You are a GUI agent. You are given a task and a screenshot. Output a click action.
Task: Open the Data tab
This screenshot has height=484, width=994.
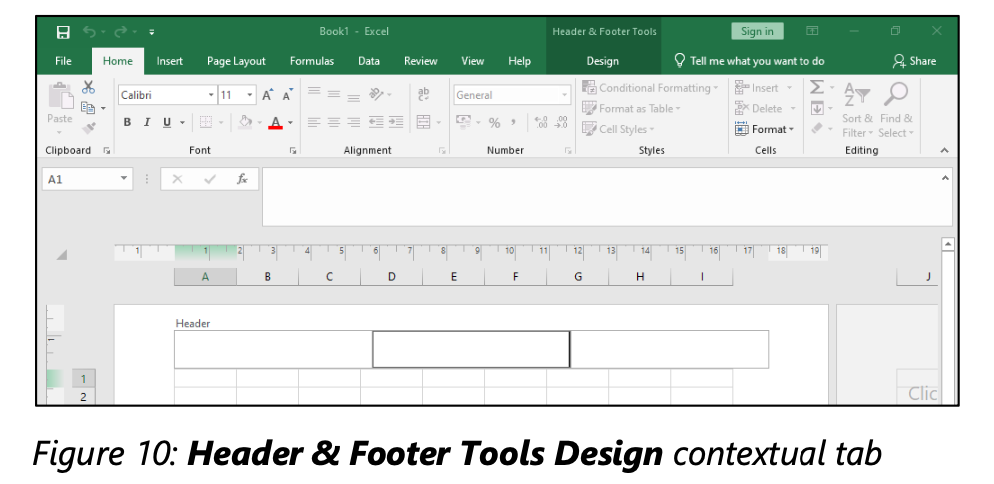[x=369, y=61]
